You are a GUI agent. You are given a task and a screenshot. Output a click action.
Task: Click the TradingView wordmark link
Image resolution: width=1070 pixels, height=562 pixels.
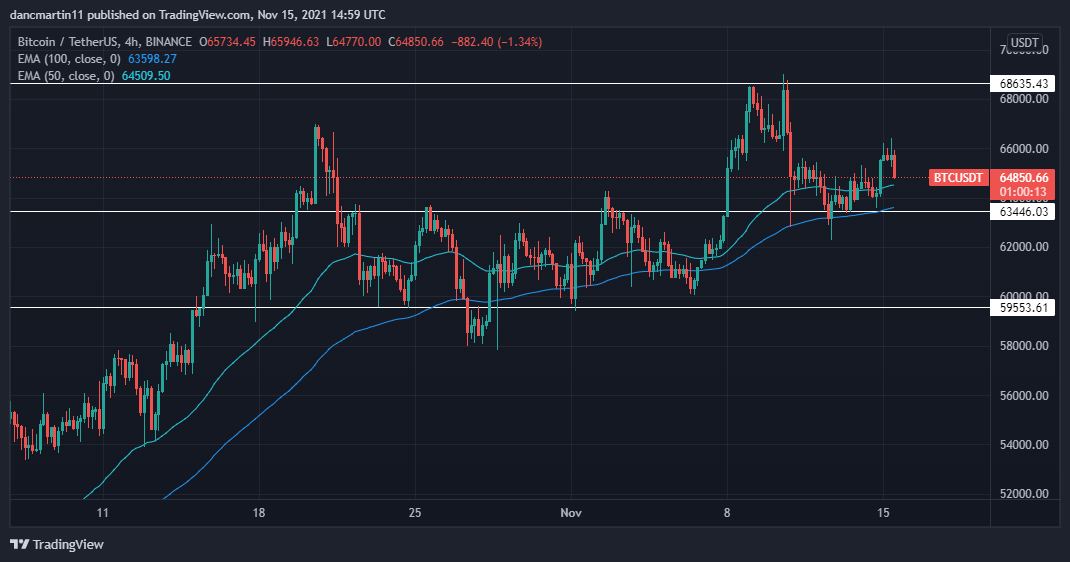pos(68,544)
